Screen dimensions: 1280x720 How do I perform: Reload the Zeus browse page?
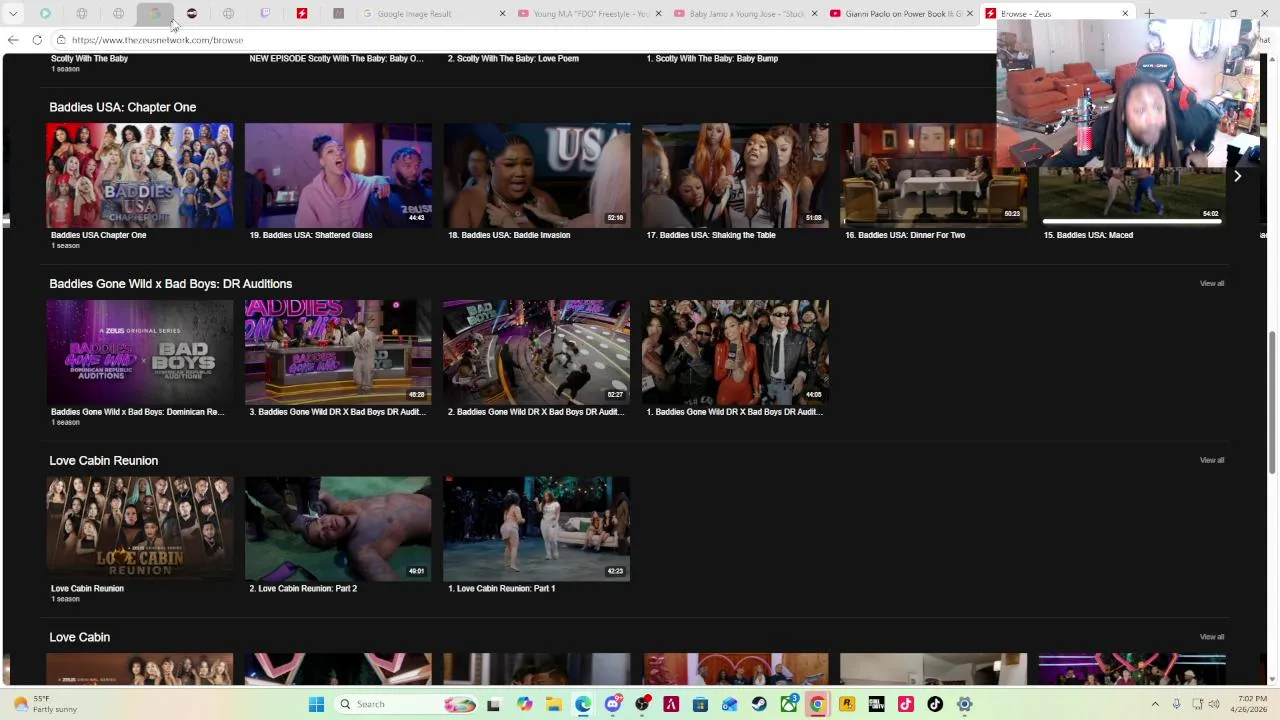coord(37,40)
